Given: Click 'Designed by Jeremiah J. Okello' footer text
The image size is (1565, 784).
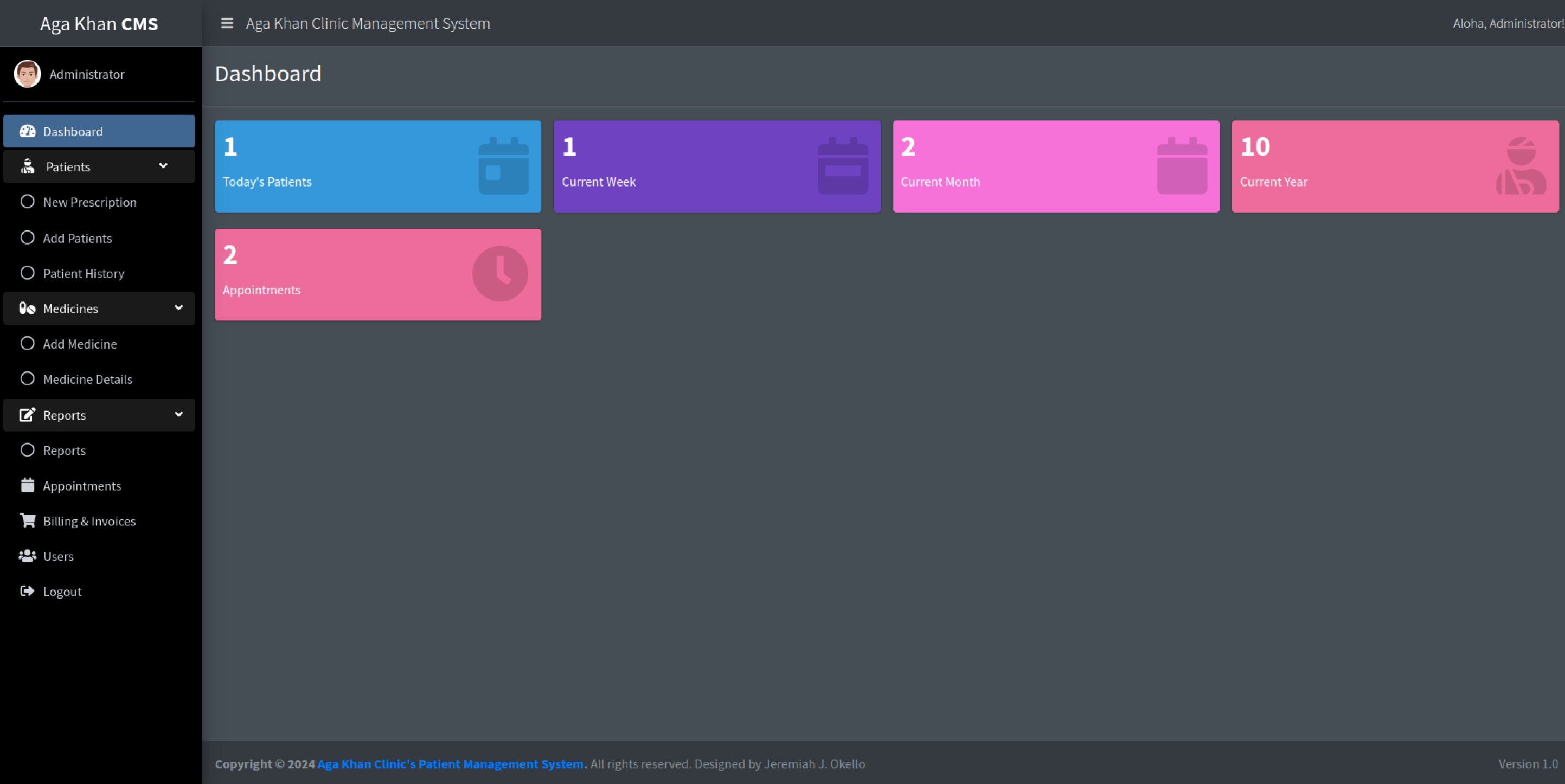Looking at the screenshot, I should point(779,763).
